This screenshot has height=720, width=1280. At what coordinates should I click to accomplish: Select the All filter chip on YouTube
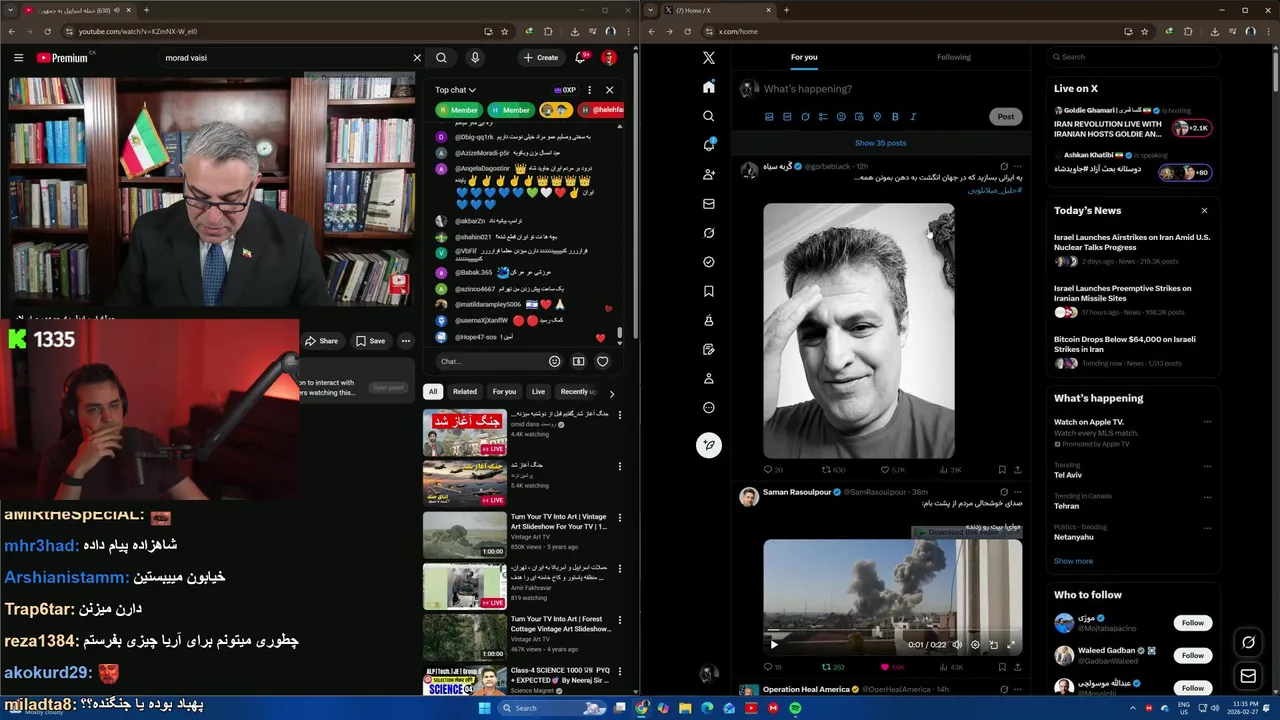(432, 392)
